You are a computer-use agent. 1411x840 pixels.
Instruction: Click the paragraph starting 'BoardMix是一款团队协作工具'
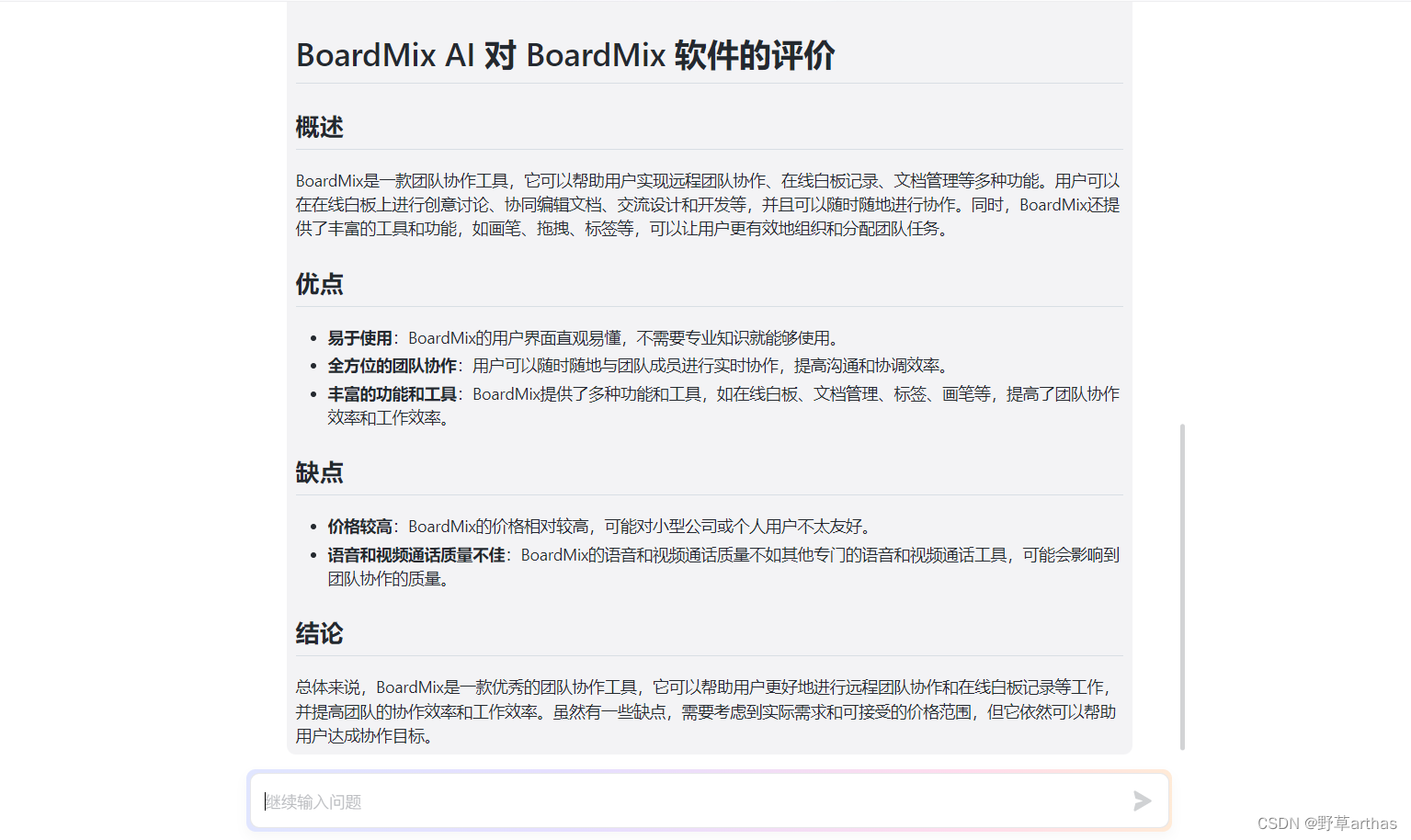pyautogui.click(x=708, y=205)
